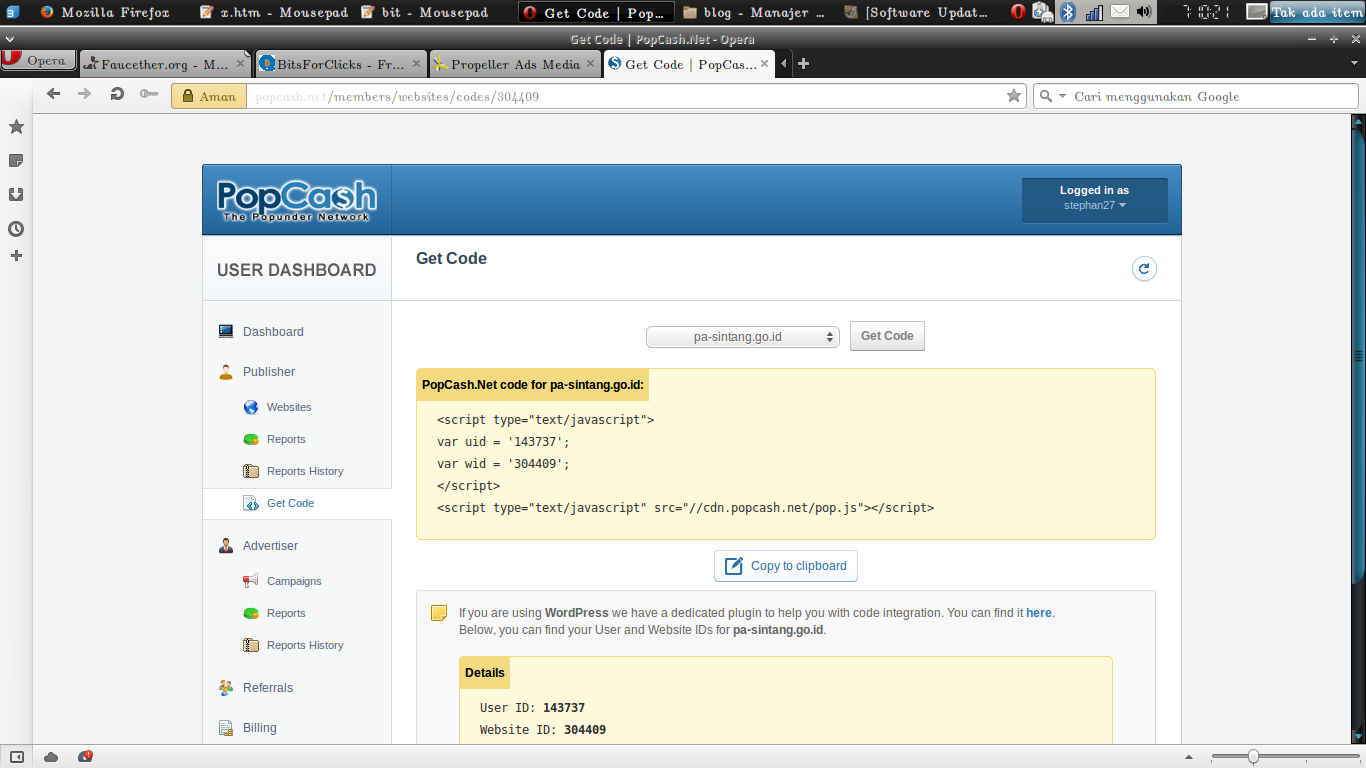Open the mail envelope tray icon
Viewport: 1366px width, 768px height.
[1120, 12]
